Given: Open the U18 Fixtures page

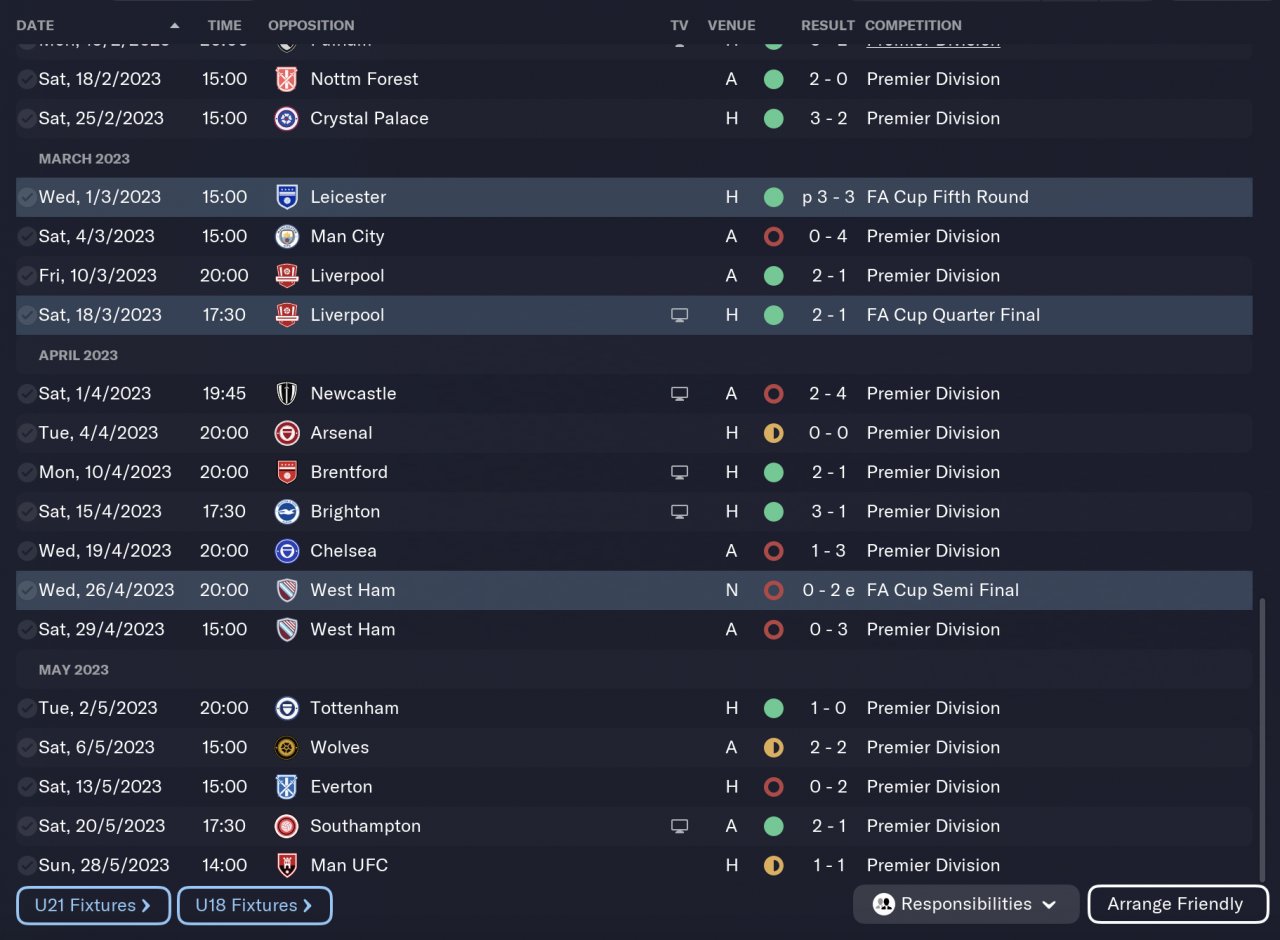Looking at the screenshot, I should 254,906.
